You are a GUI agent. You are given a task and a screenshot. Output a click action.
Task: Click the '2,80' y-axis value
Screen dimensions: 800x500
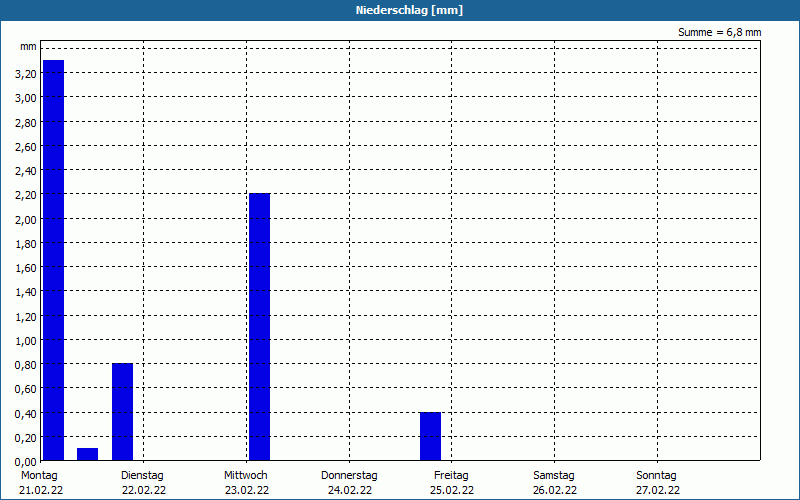point(26,123)
